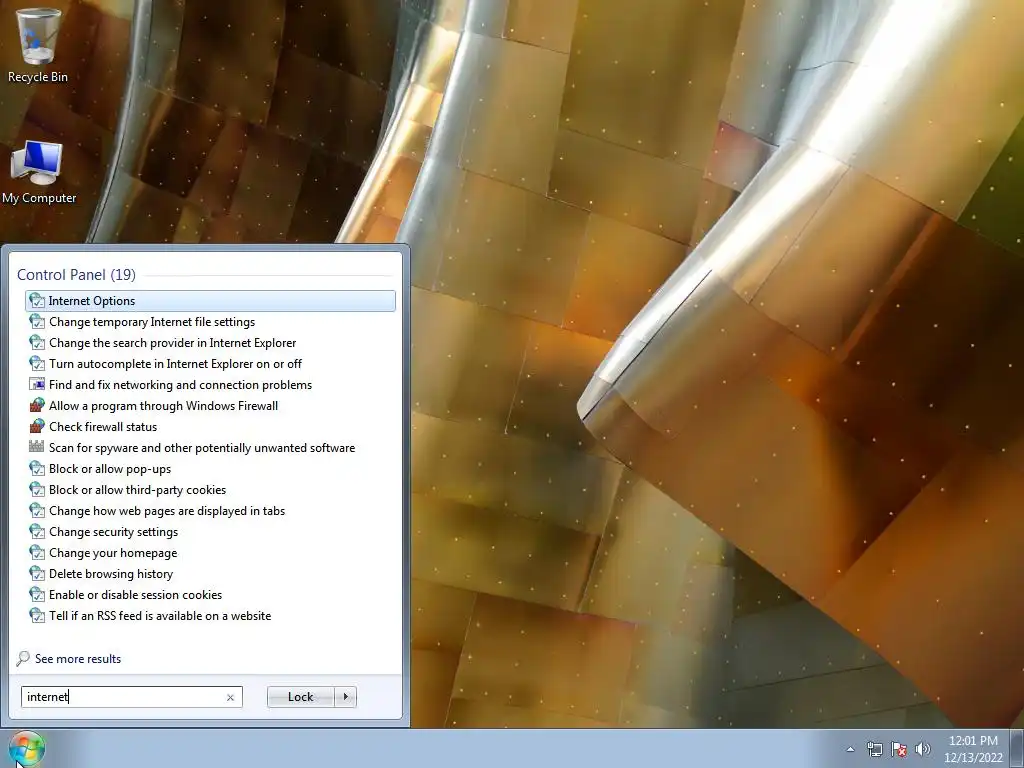The width and height of the screenshot is (1024, 768).
Task: Click the icon beside Allow a program through Windows Firewall
Action: pos(37,406)
